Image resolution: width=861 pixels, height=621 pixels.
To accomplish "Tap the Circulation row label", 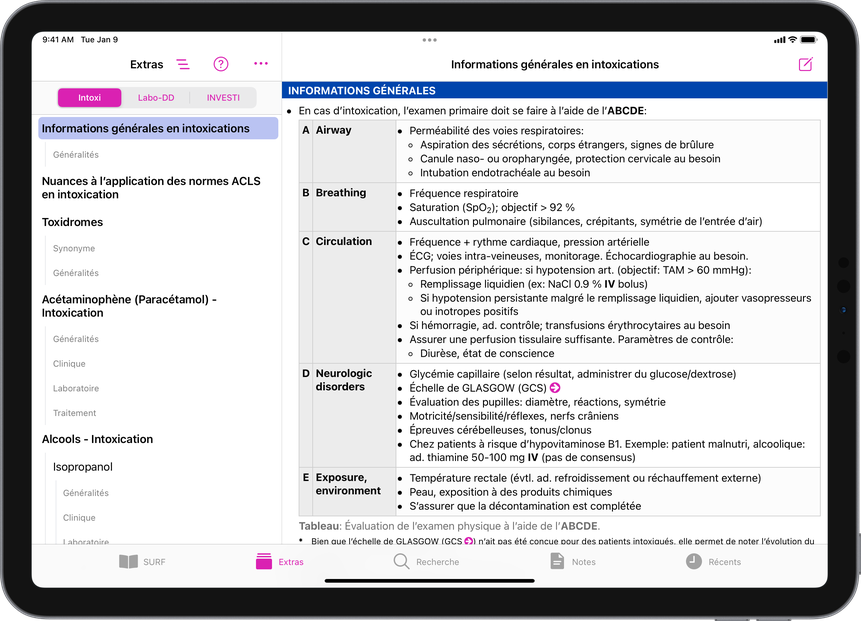I will point(344,242).
